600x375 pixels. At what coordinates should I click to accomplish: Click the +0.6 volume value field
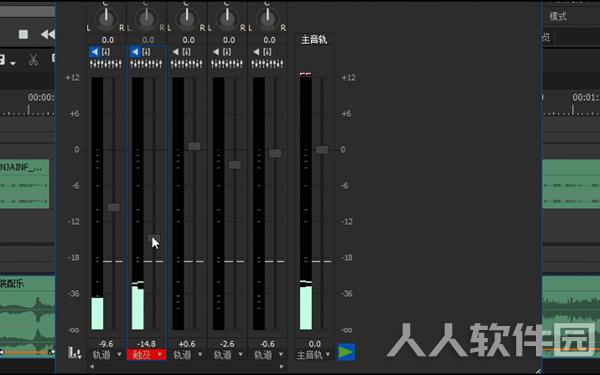(x=187, y=344)
